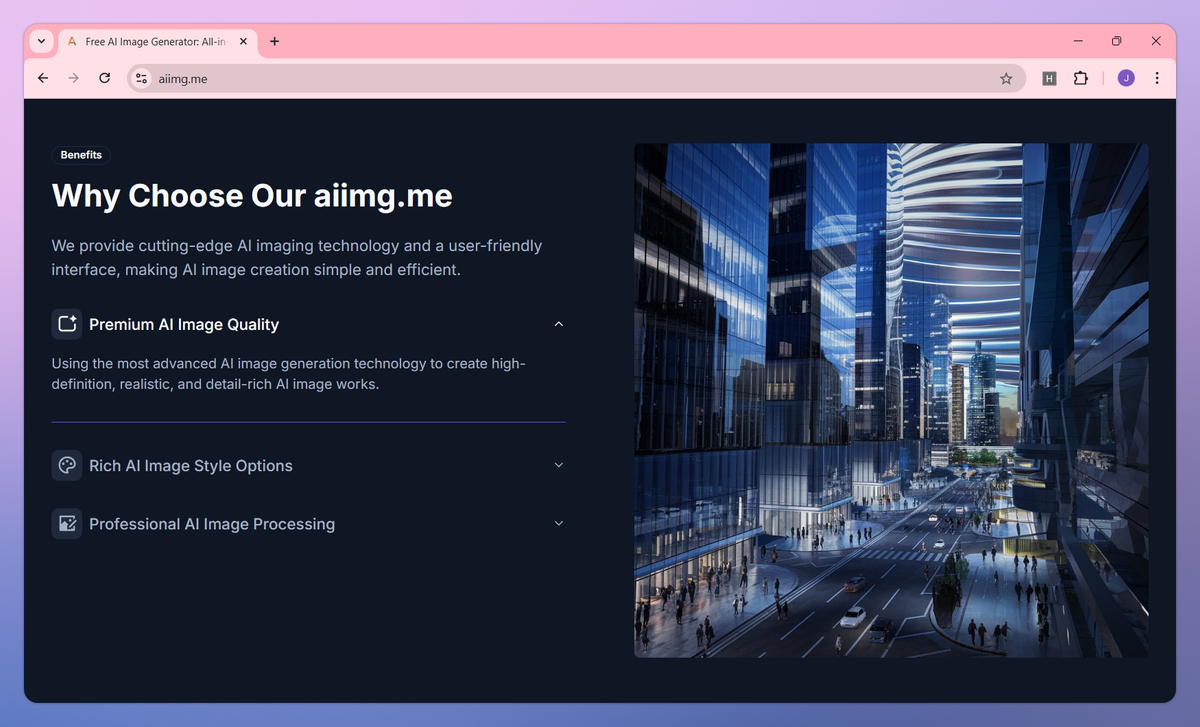Click the site information icon in the address bar

click(140, 77)
